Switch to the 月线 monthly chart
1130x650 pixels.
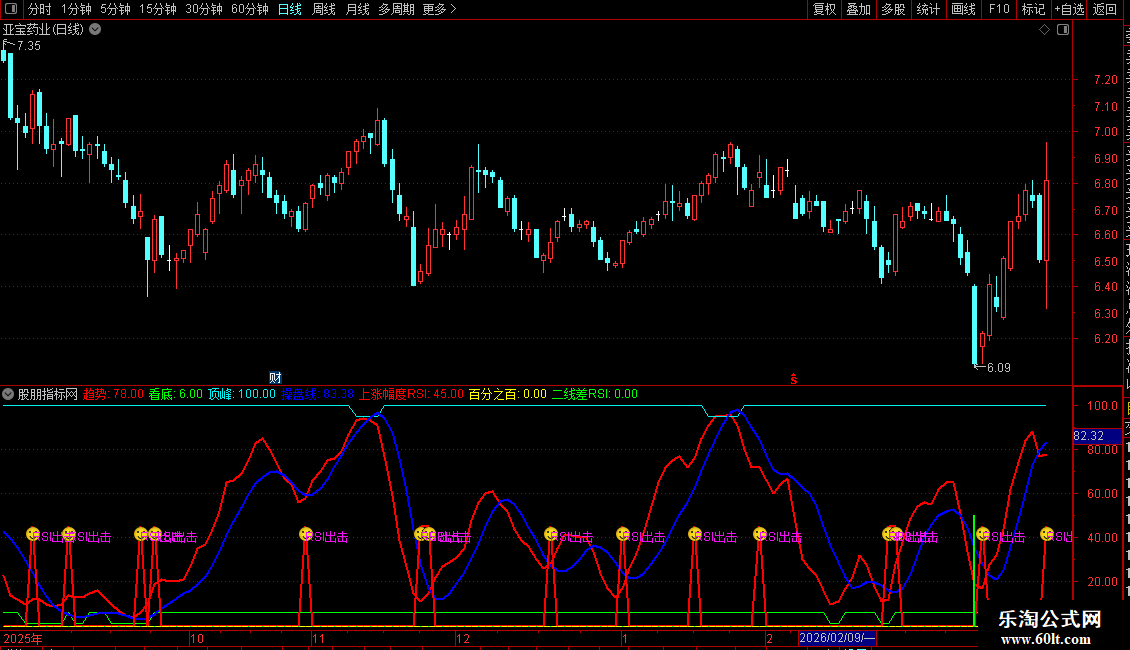[357, 9]
